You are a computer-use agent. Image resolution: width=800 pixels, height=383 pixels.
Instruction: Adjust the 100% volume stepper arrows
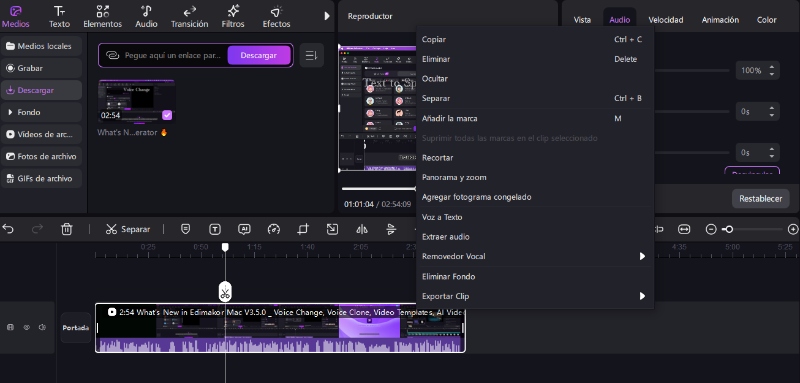771,70
